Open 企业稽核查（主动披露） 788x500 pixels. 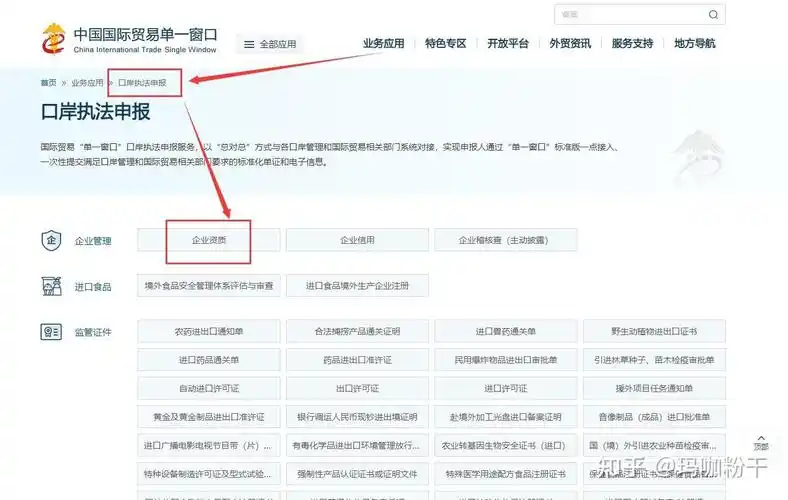pos(506,240)
